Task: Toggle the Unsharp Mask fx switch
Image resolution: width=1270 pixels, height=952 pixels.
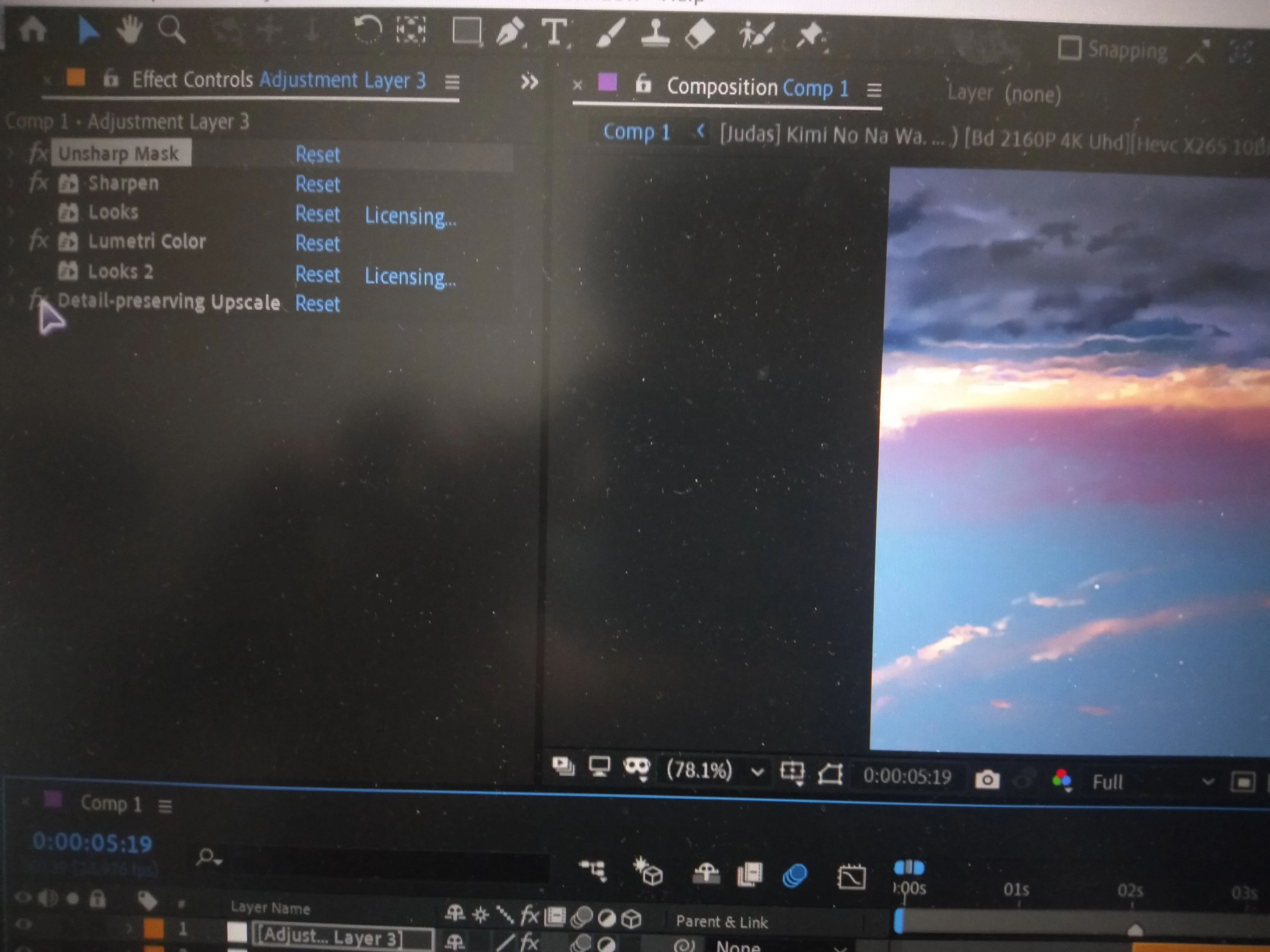Action: click(x=38, y=153)
